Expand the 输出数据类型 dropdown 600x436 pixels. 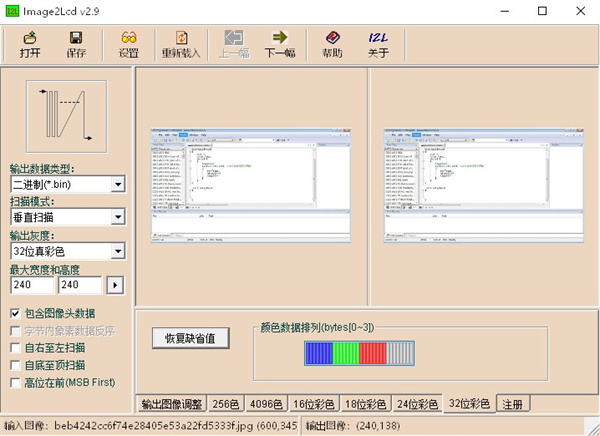(x=118, y=185)
